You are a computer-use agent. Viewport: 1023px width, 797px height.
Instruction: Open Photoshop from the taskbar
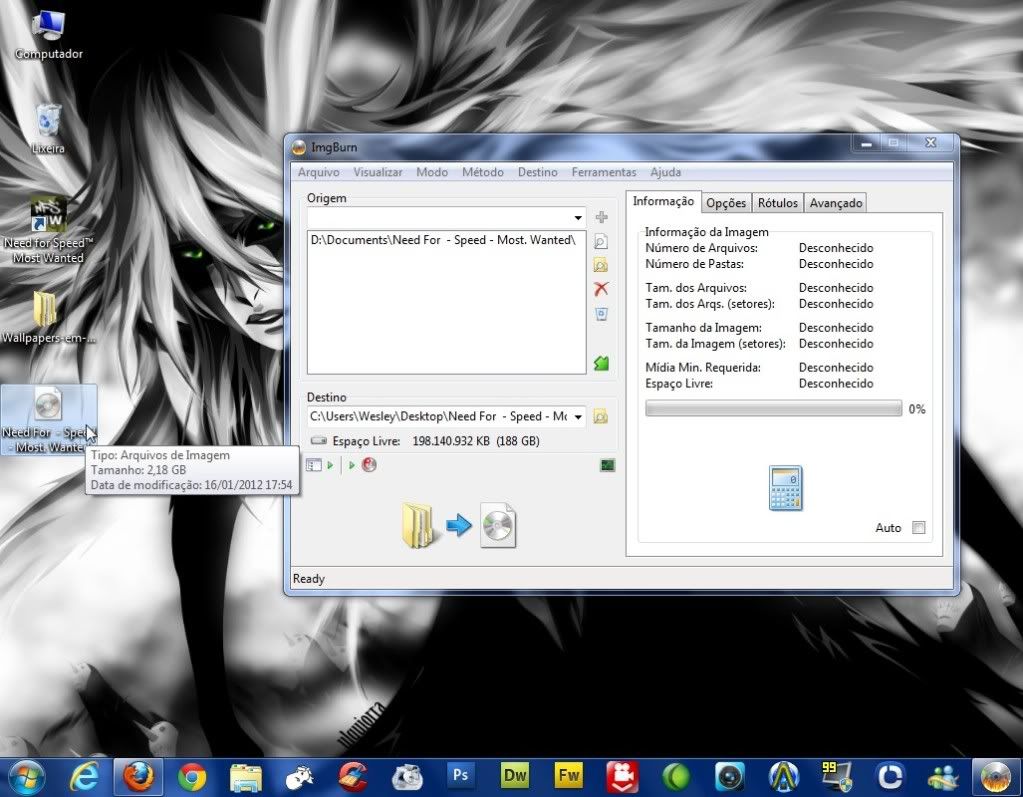461,775
